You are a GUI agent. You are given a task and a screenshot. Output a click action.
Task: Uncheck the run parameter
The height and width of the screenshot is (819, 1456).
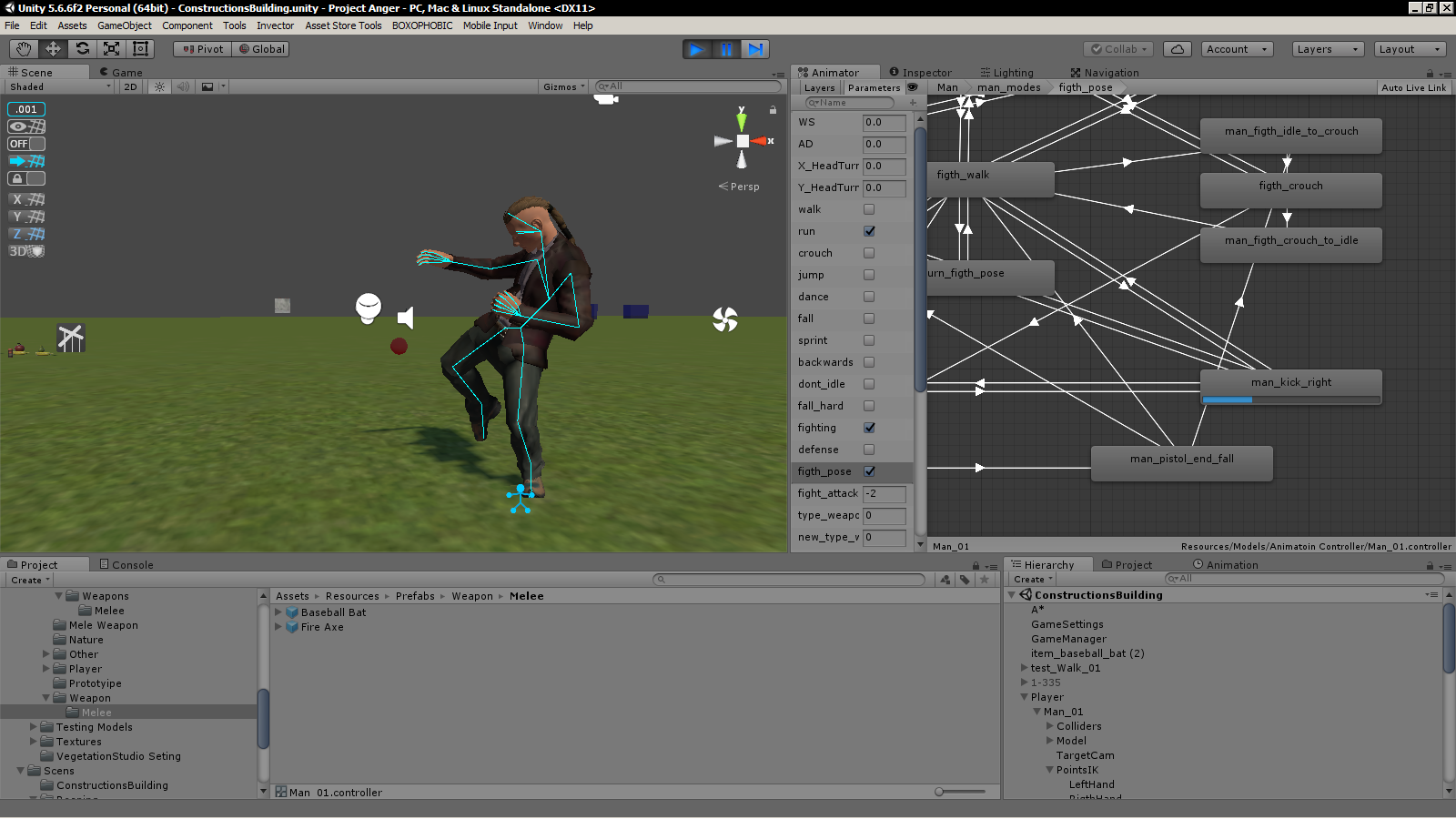click(869, 231)
